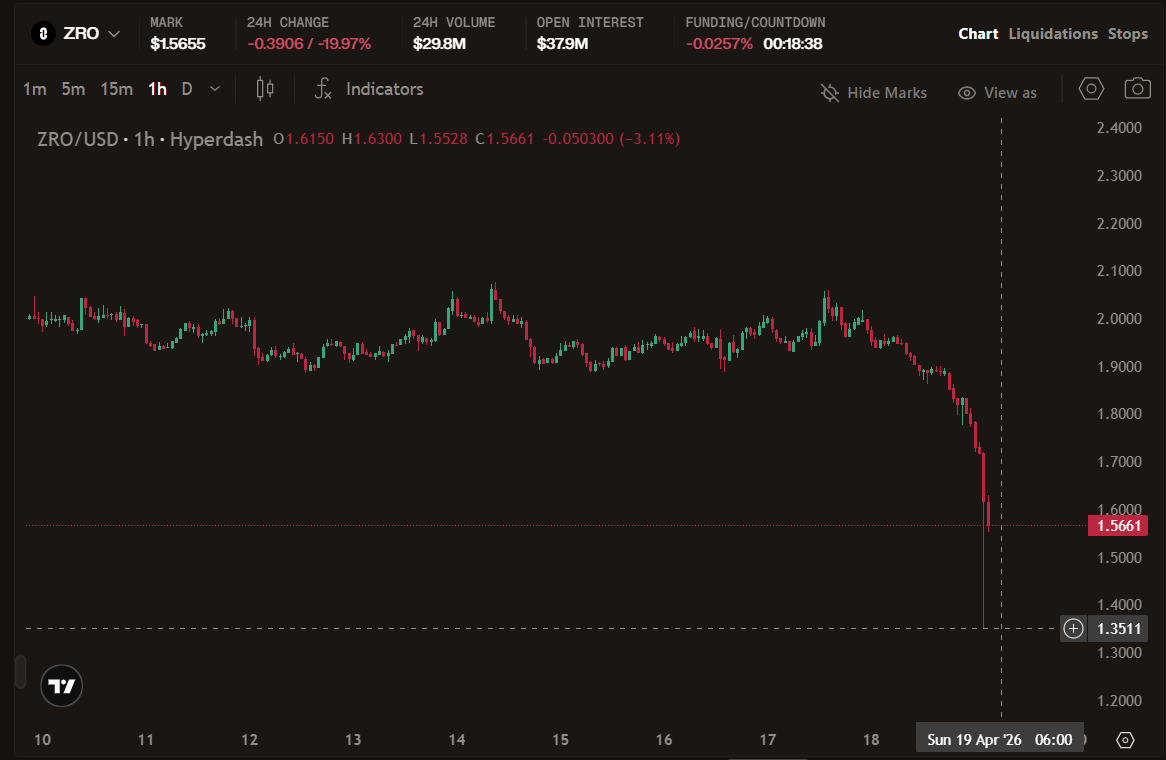The width and height of the screenshot is (1166, 760).
Task: Click the open interest value $37.9M
Action: point(562,44)
